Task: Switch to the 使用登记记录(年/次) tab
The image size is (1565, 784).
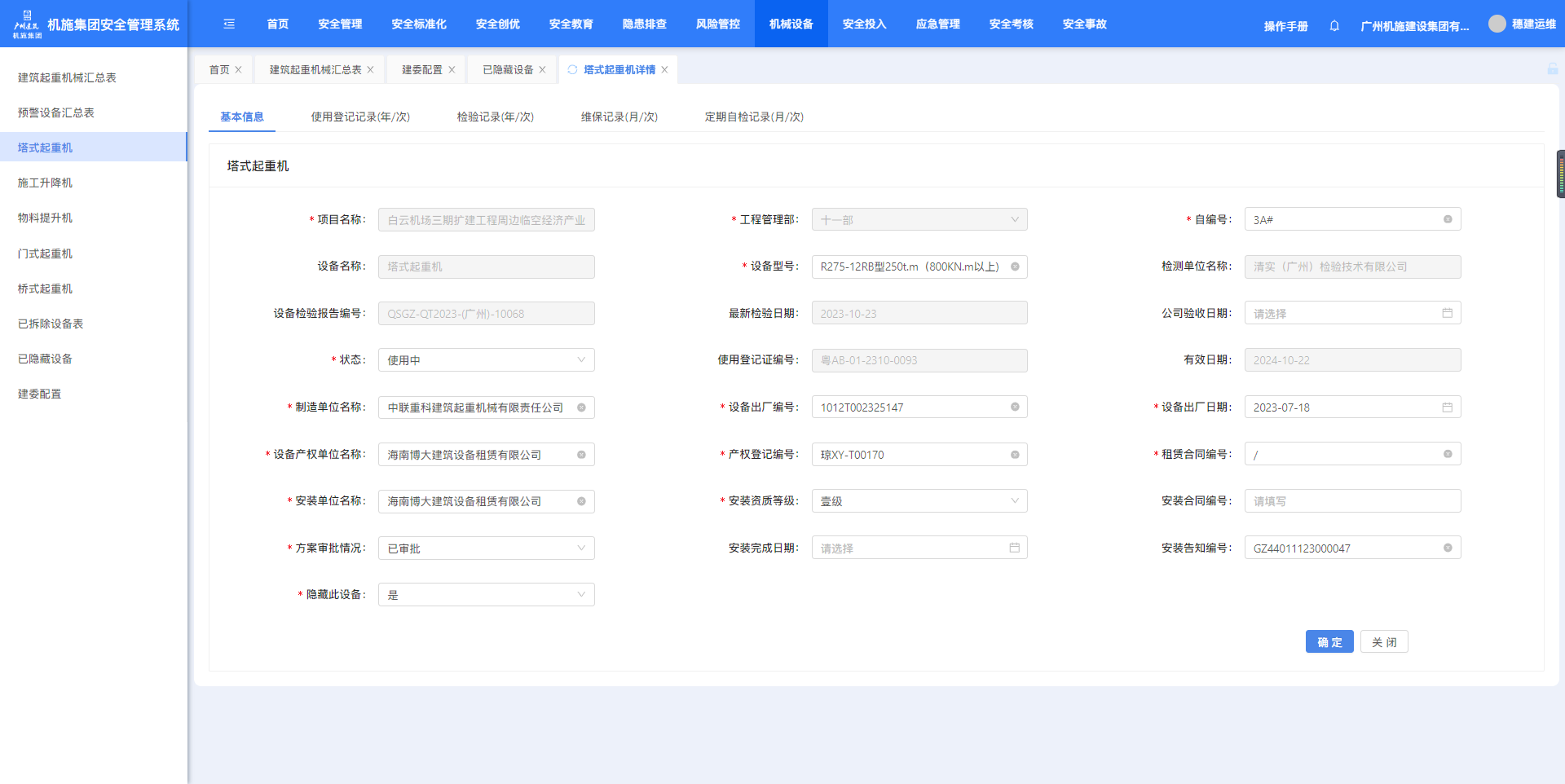Action: pos(360,117)
